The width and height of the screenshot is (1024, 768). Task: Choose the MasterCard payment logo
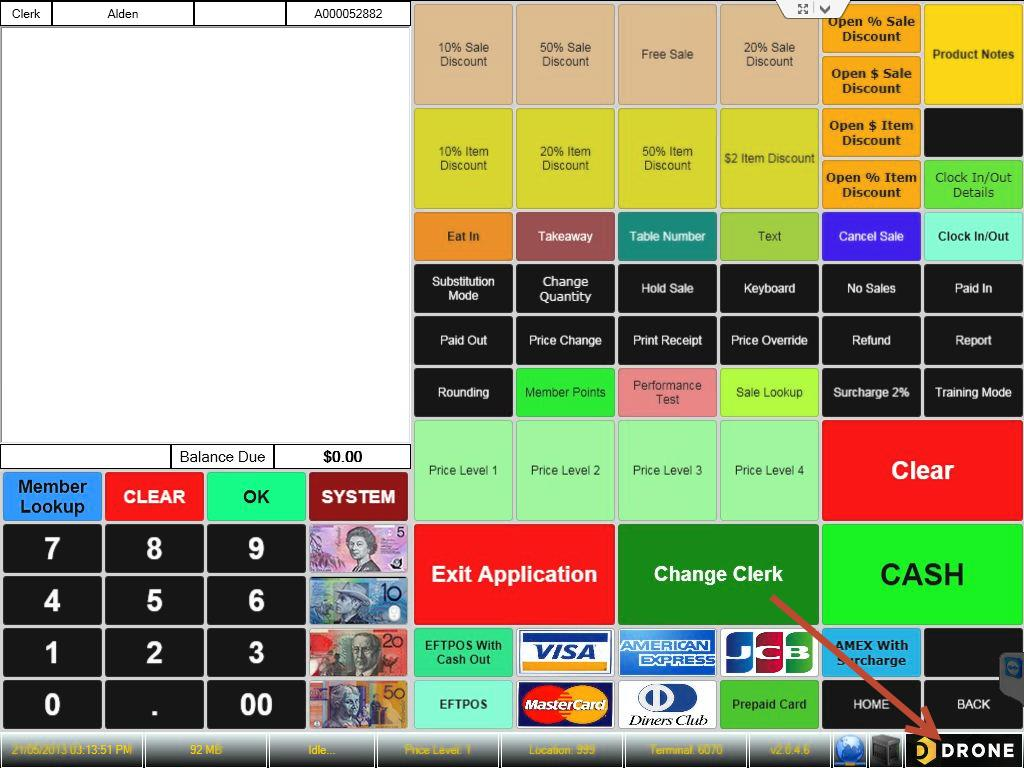(x=565, y=704)
